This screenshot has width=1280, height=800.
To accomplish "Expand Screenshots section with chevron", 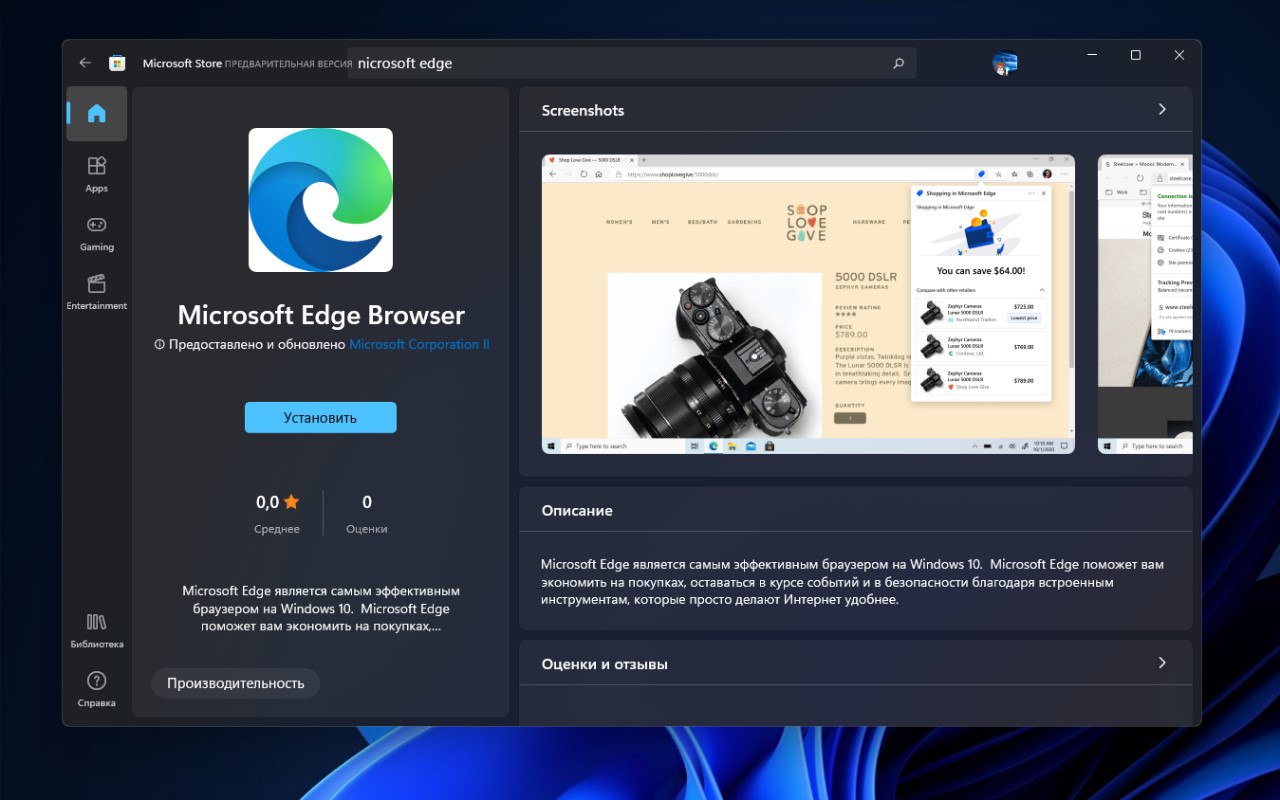I will click(x=1162, y=109).
